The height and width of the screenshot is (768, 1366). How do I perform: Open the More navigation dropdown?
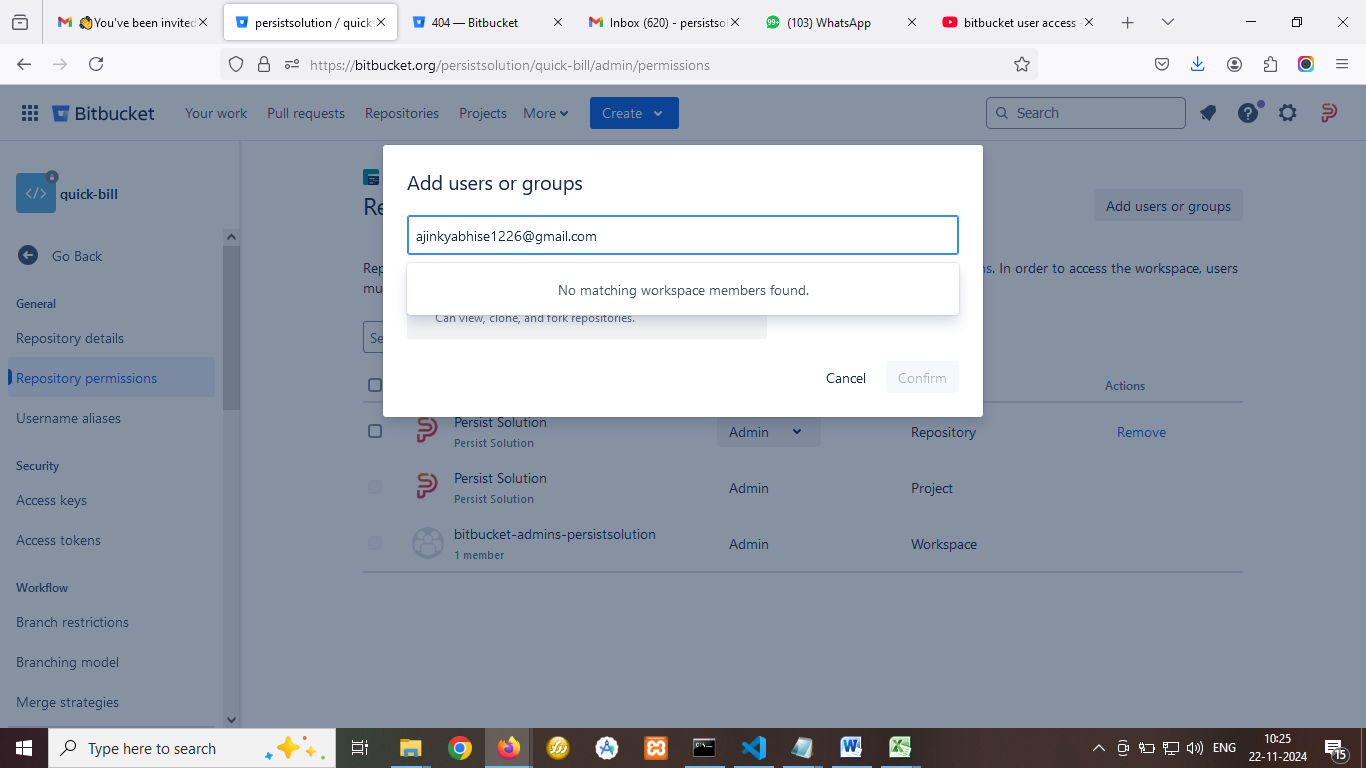545,113
